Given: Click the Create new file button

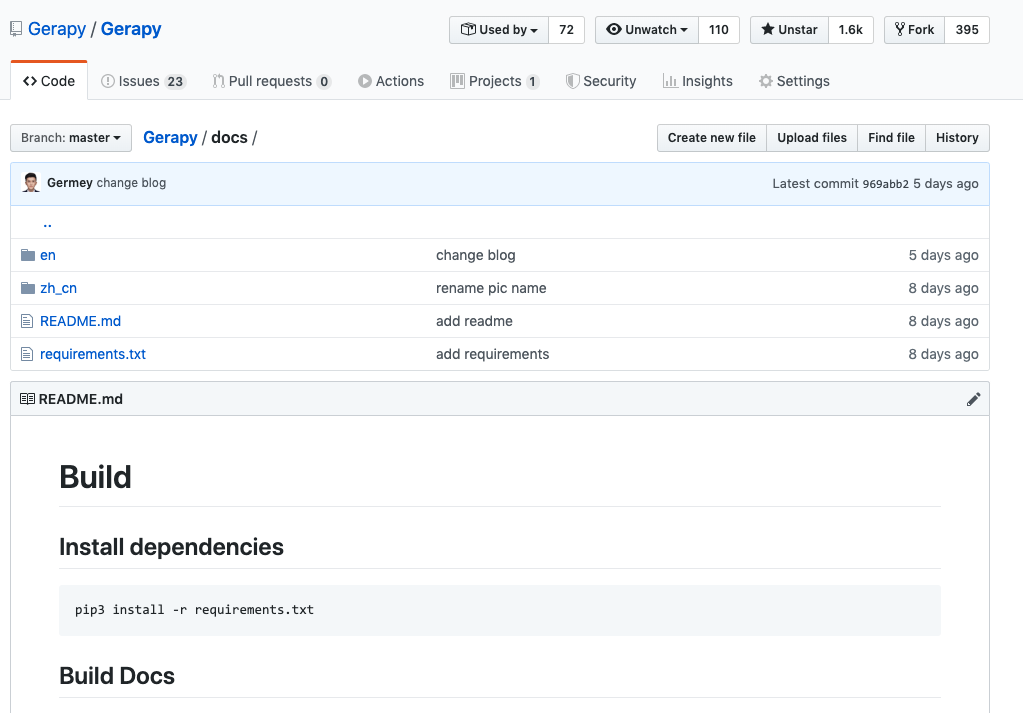Looking at the screenshot, I should 712,138.
